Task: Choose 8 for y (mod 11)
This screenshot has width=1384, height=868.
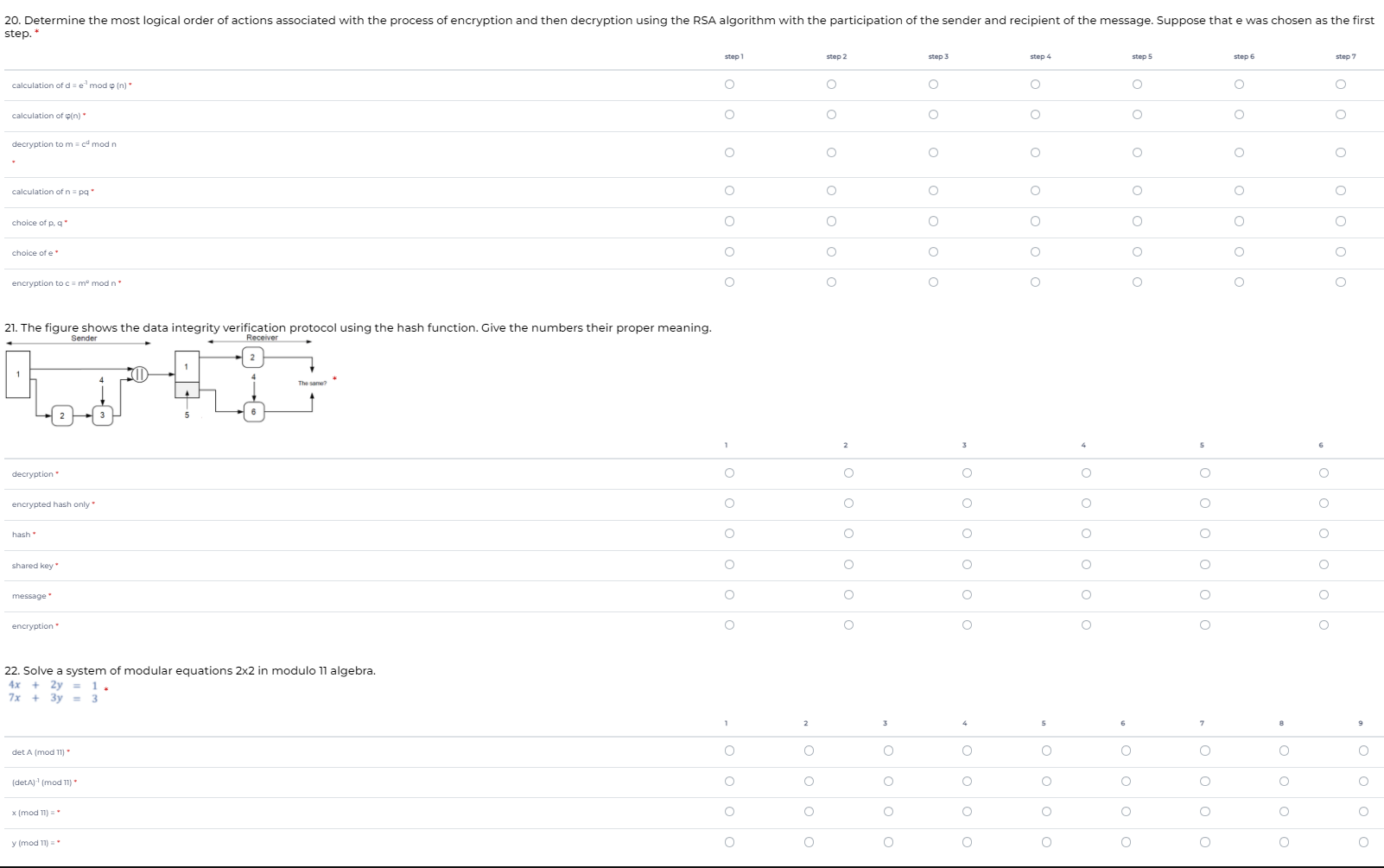Action: tap(1284, 842)
